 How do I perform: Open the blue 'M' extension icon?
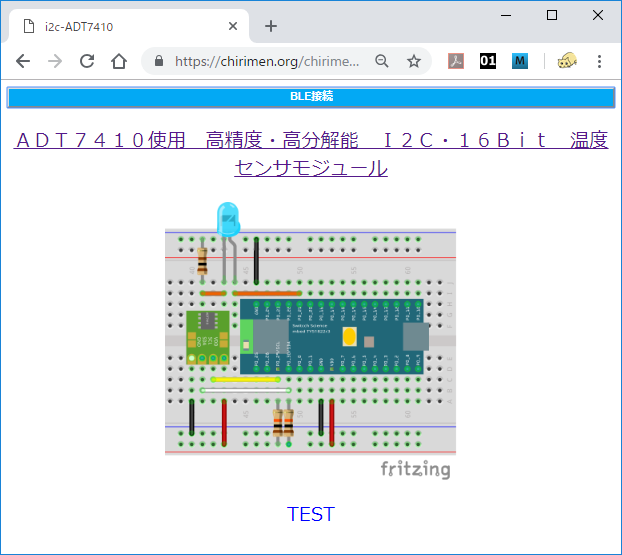point(520,61)
